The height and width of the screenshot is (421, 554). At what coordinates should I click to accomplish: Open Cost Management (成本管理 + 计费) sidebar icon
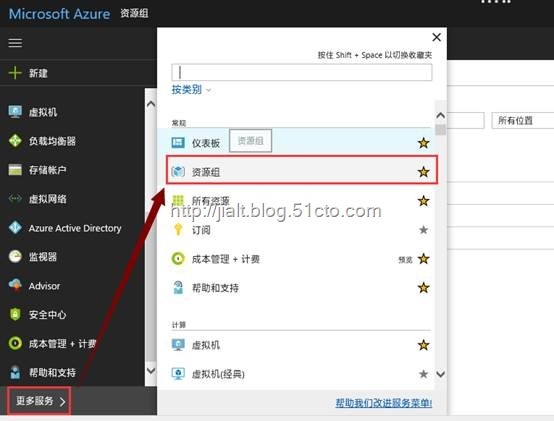tap(15, 343)
